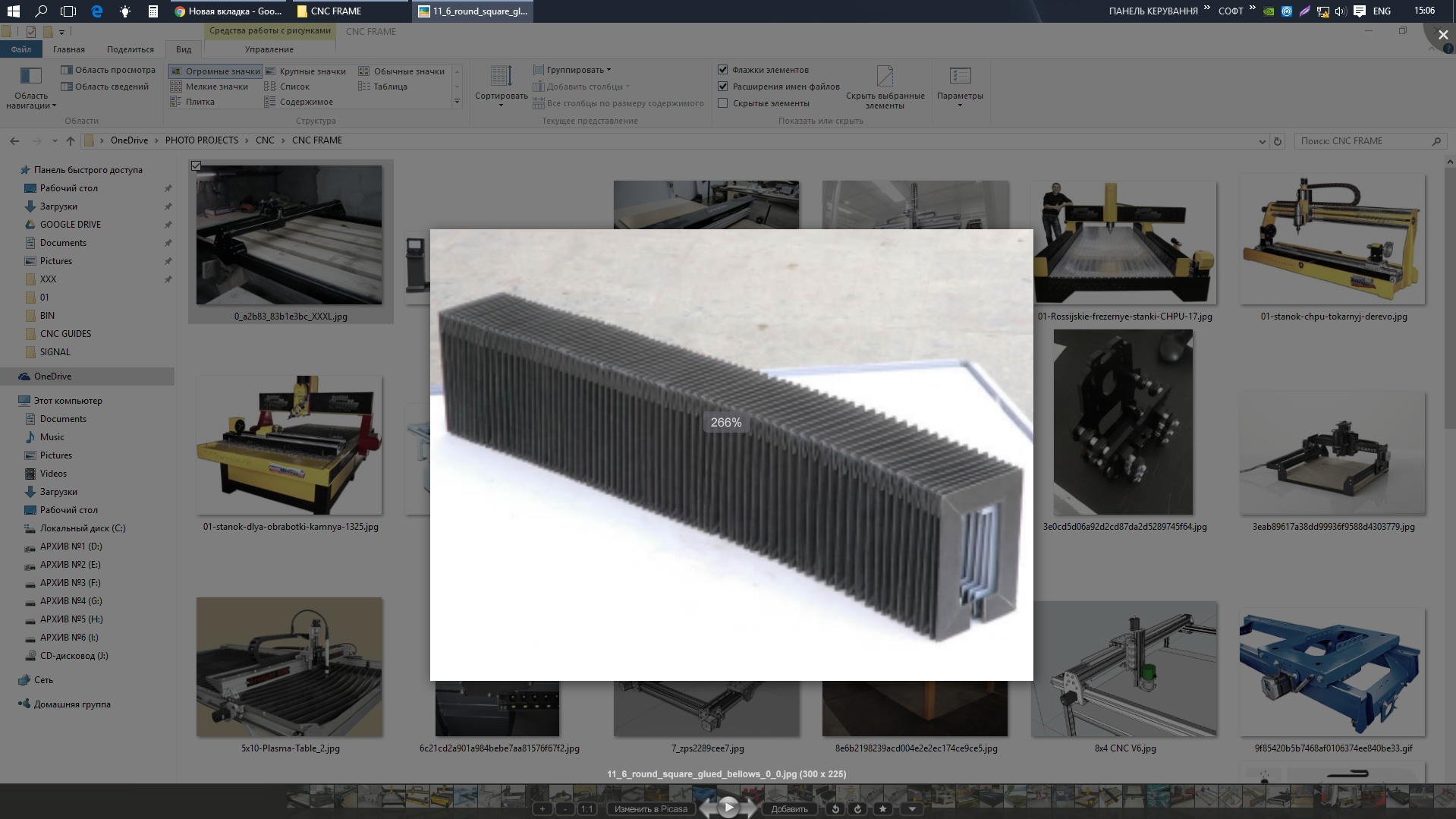Rotate the image counterclockwise
The width and height of the screenshot is (1456, 819).
coord(835,809)
